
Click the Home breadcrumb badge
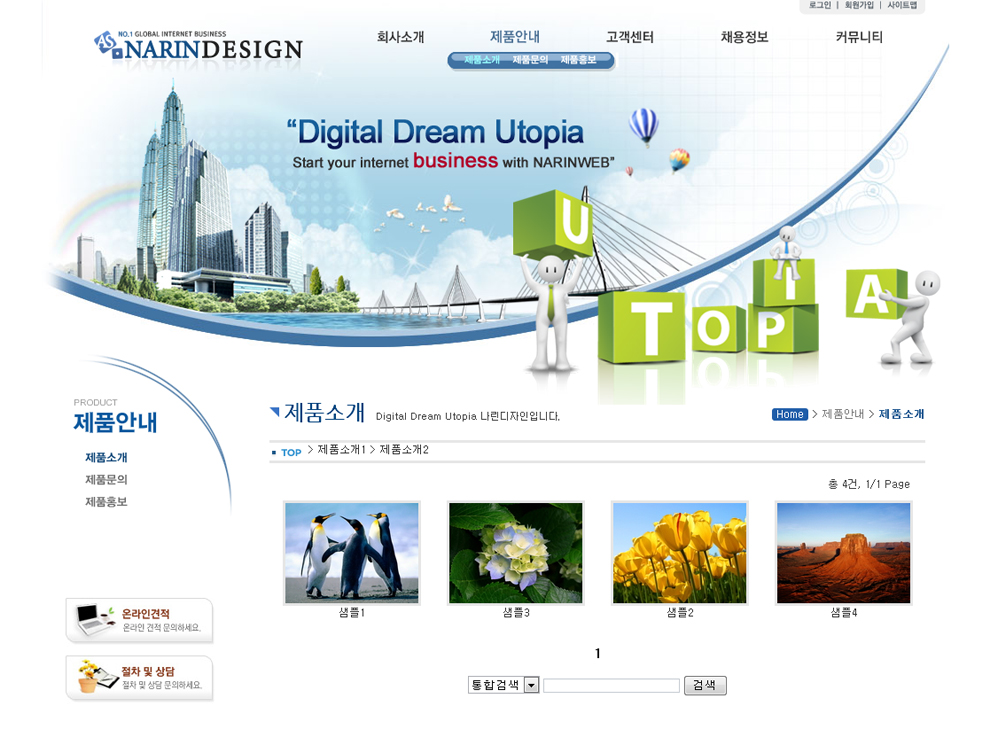[789, 414]
